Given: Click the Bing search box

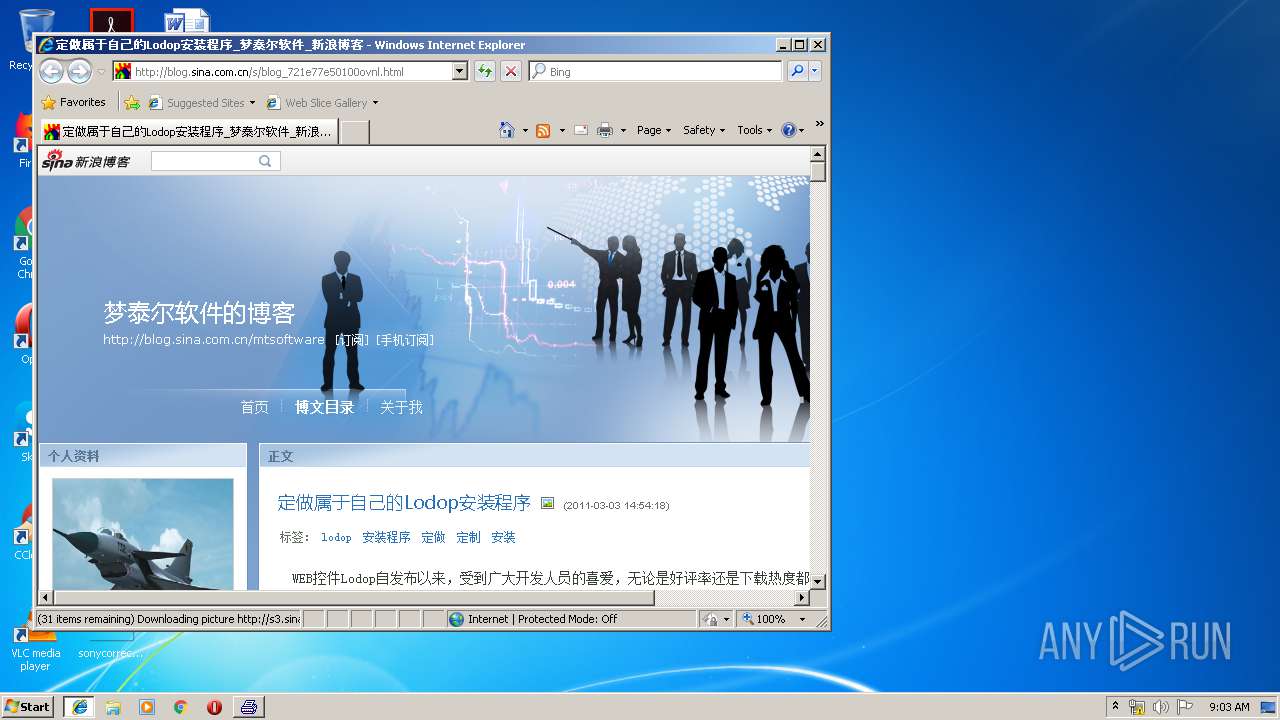Looking at the screenshot, I should 664,72.
